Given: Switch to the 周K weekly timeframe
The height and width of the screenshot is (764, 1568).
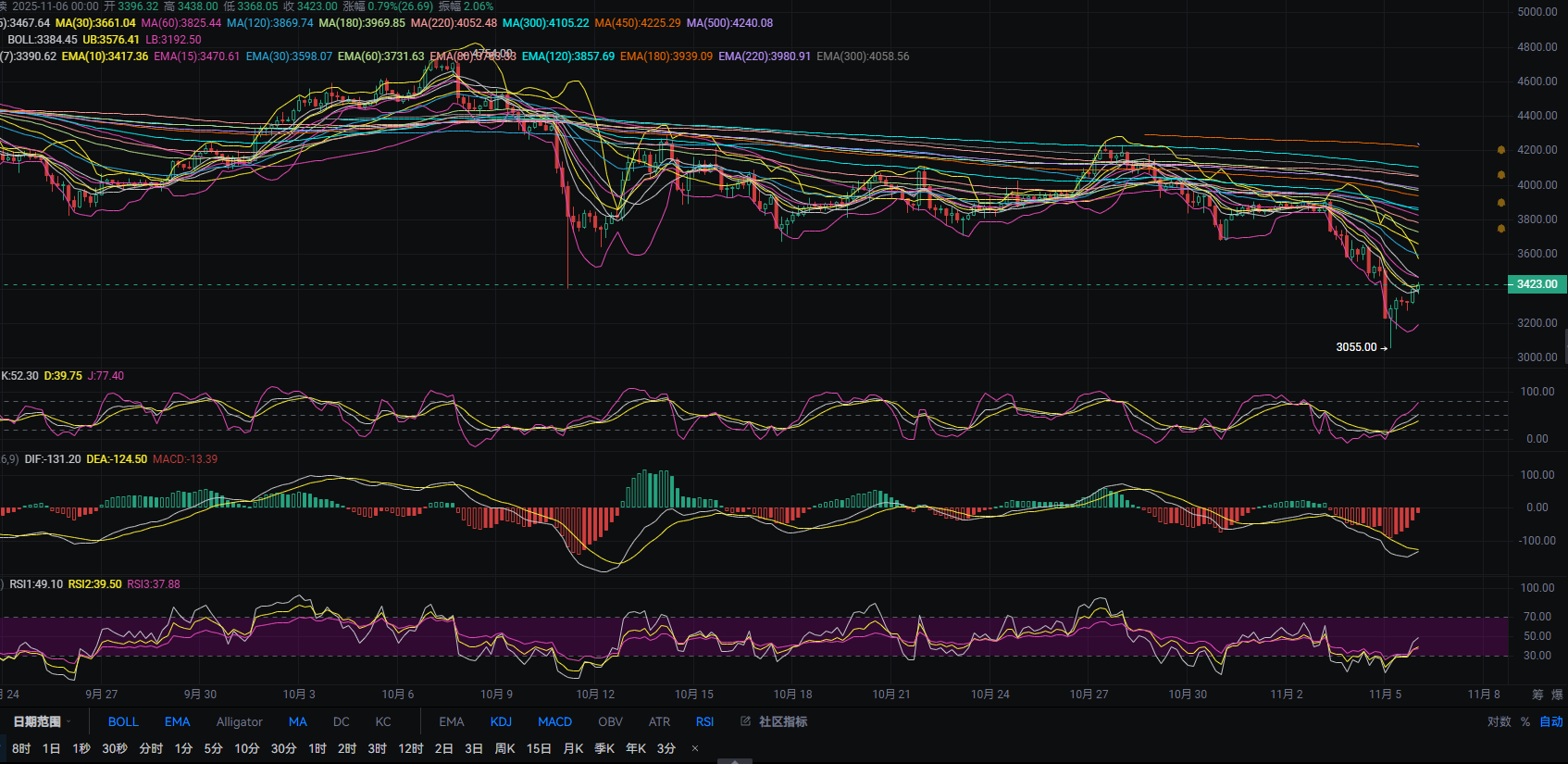Looking at the screenshot, I should 504,748.
